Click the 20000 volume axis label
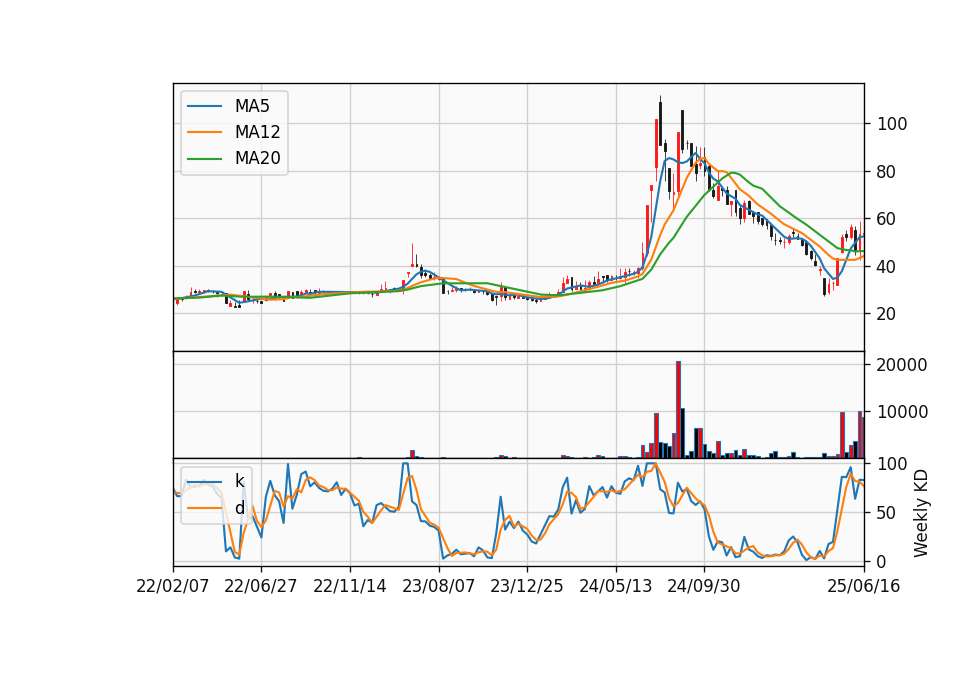 902,365
